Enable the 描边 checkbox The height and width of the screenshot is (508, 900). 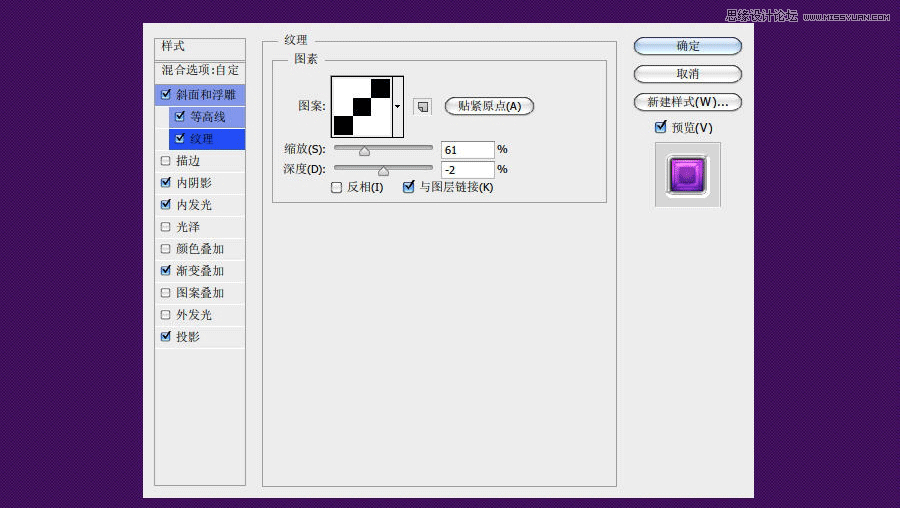[x=166, y=161]
